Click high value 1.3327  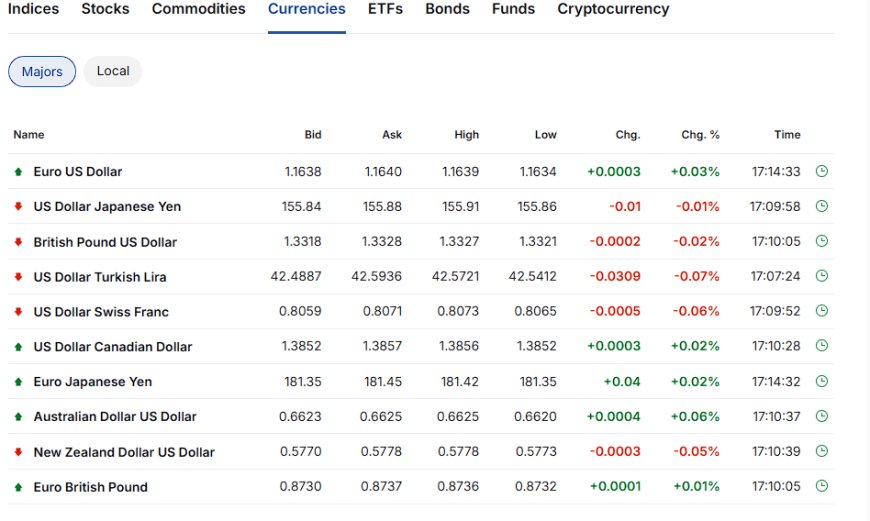[x=459, y=241]
